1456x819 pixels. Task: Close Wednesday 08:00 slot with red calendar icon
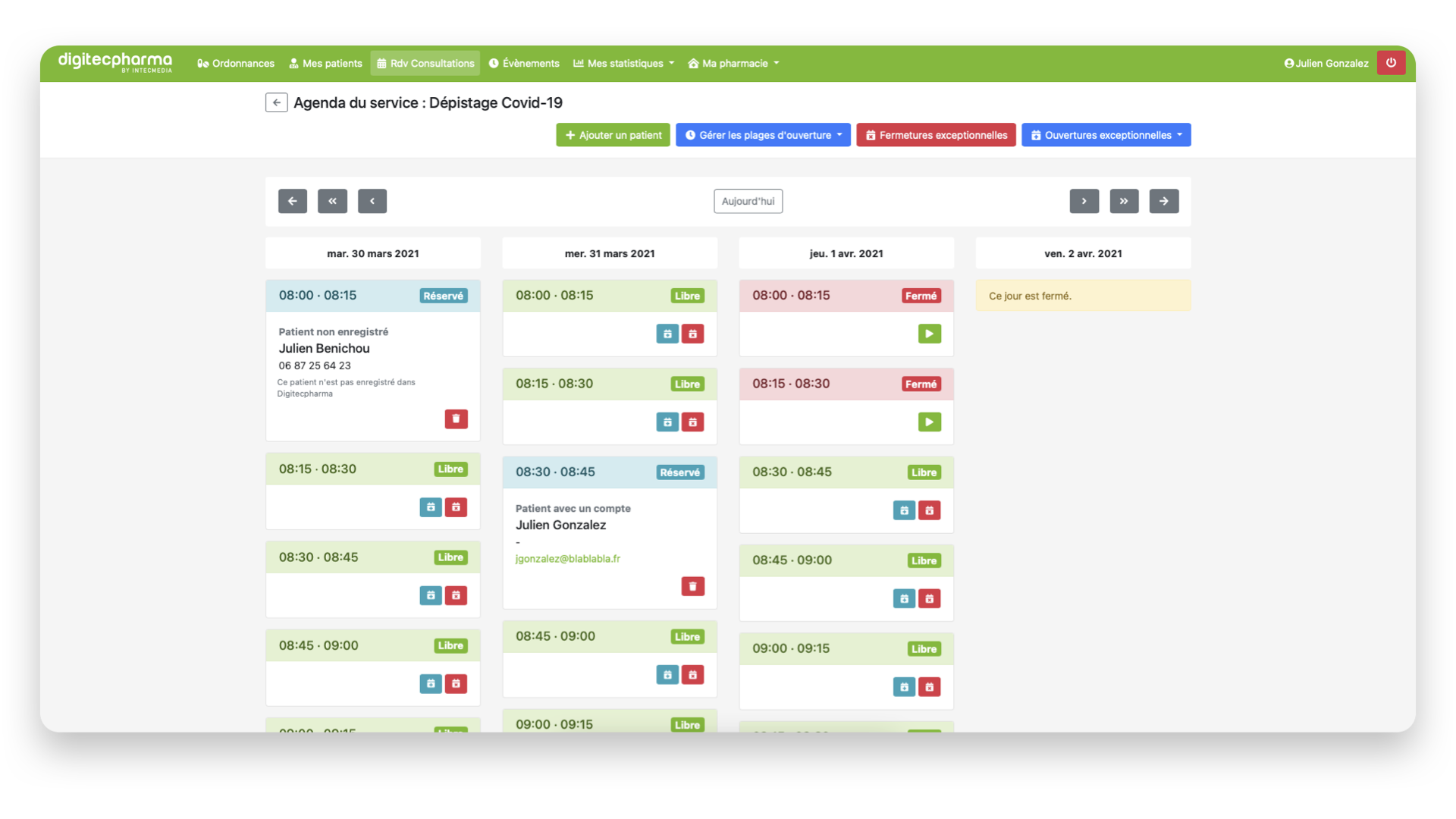[x=692, y=334]
